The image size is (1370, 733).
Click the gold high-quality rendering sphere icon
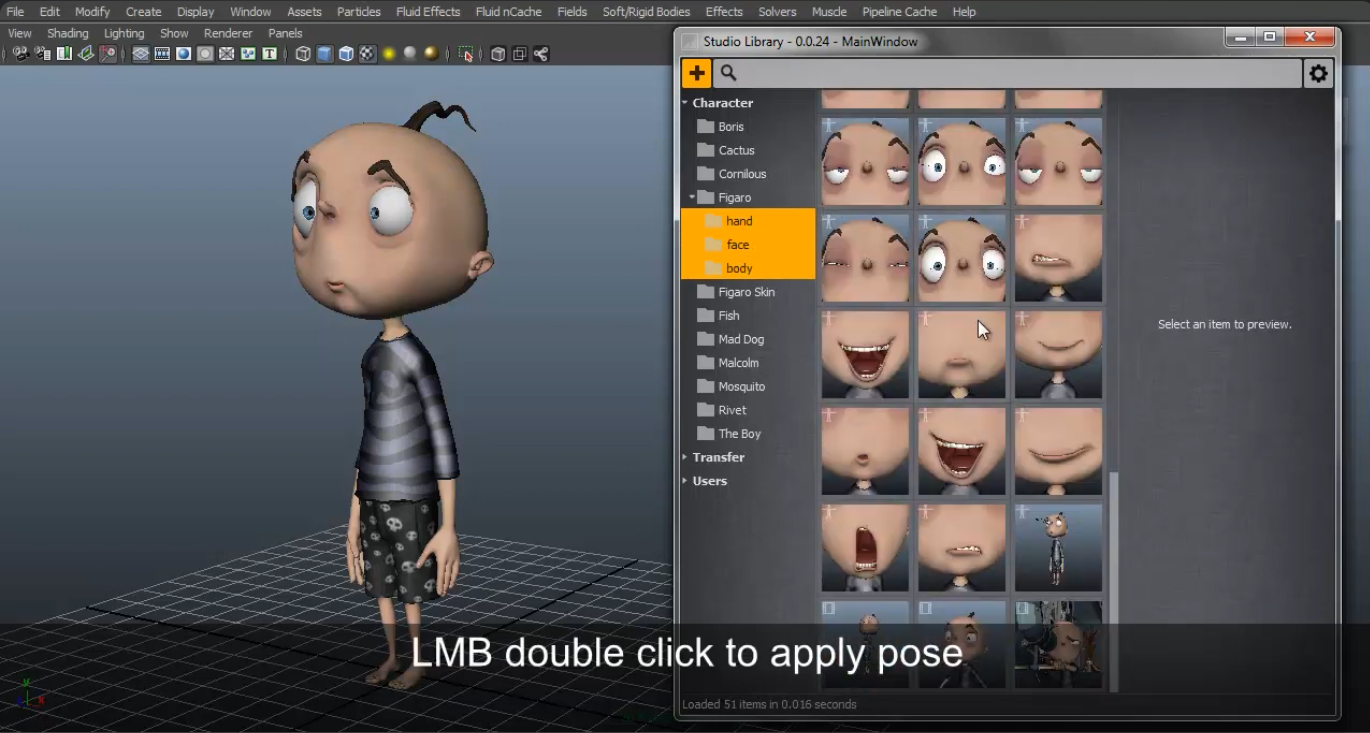tap(431, 54)
